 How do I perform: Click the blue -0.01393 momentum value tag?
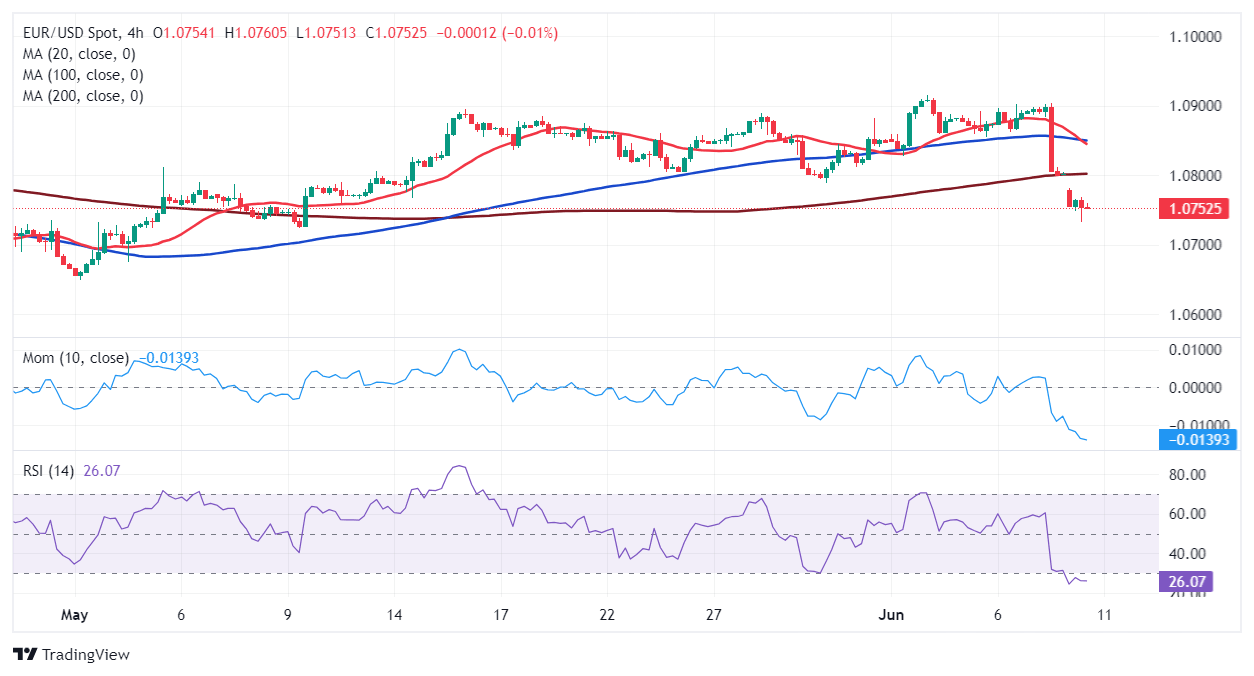[1196, 439]
